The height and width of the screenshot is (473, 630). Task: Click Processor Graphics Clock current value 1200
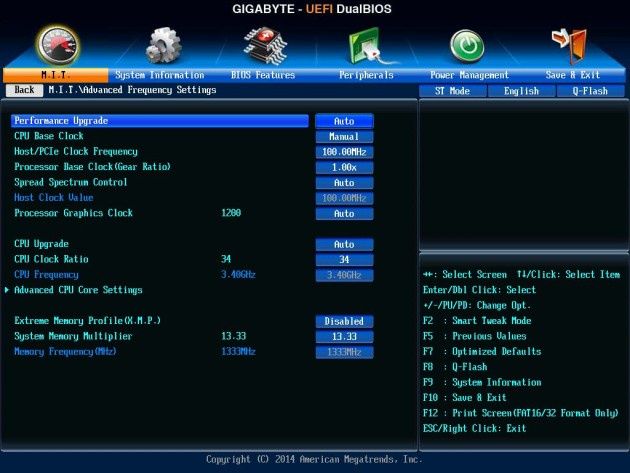click(x=231, y=213)
